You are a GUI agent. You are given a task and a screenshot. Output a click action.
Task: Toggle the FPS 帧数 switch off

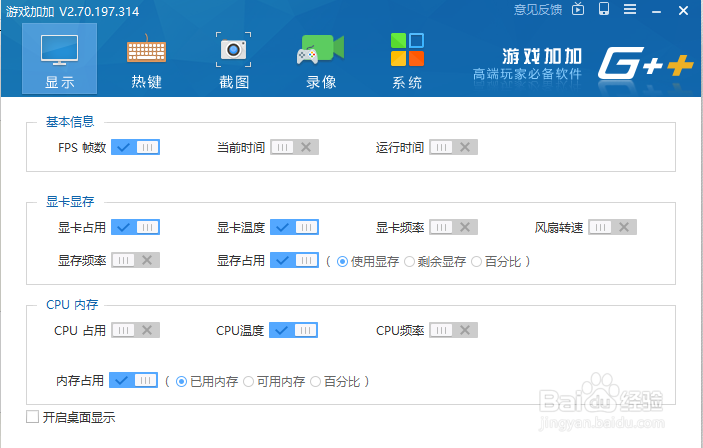pos(135,147)
